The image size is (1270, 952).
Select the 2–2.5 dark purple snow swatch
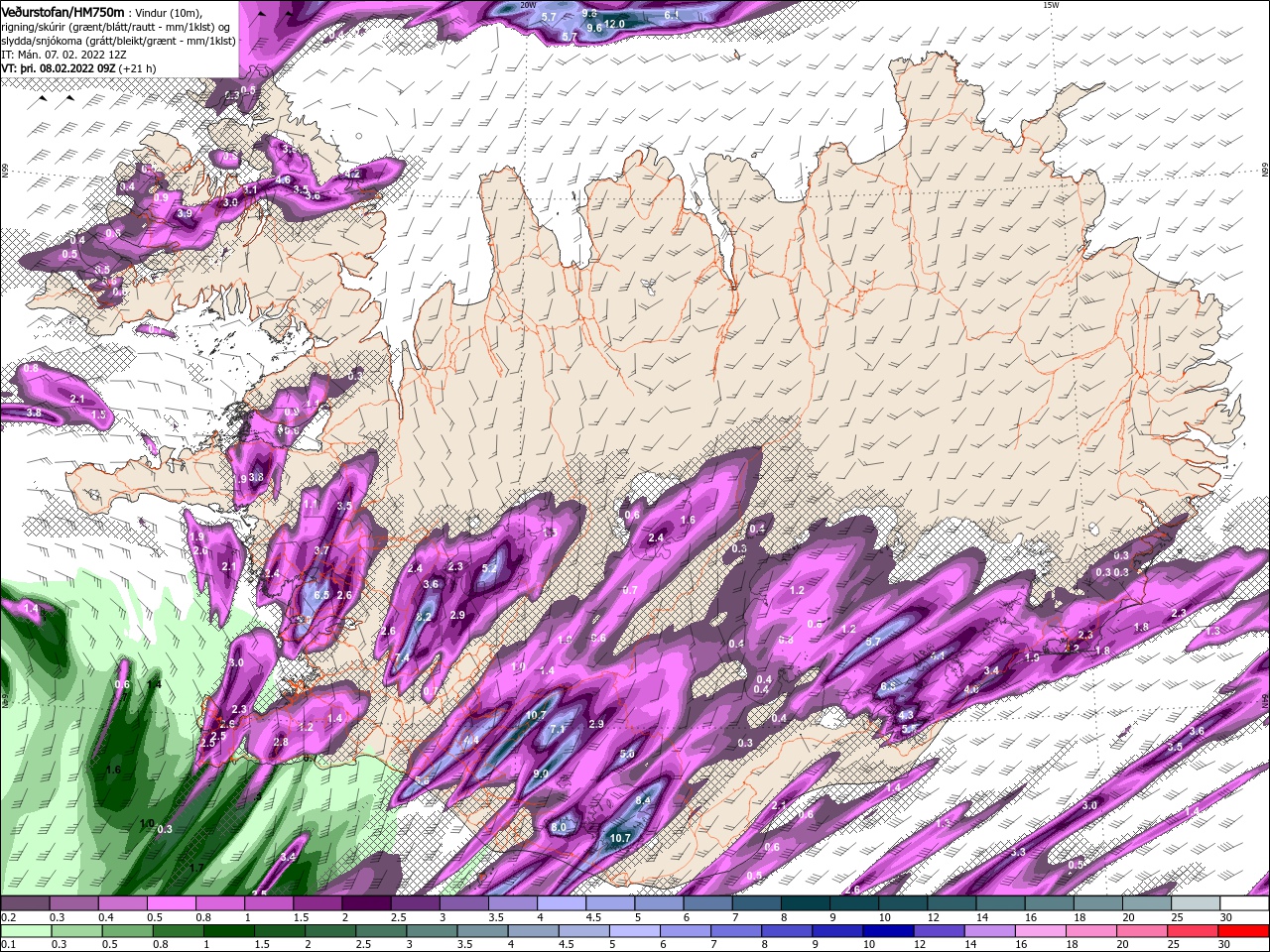coord(368,903)
